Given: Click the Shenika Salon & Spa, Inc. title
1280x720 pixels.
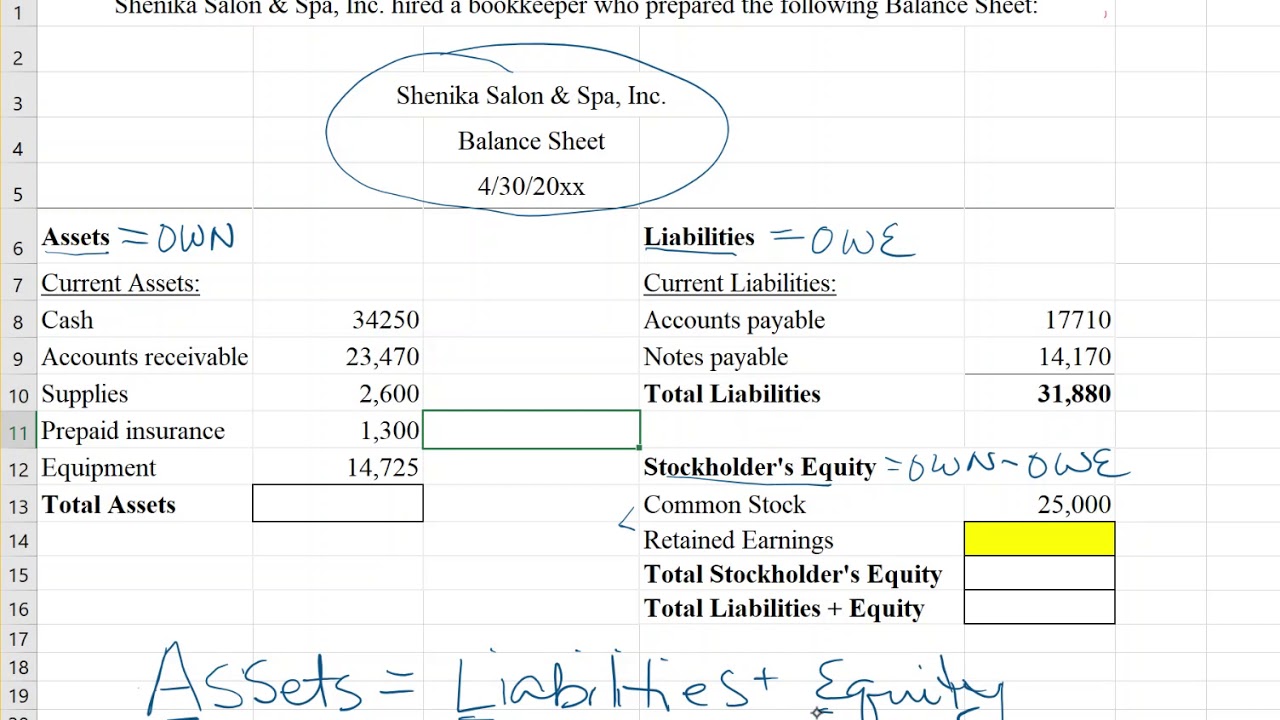Looking at the screenshot, I should (x=531, y=96).
